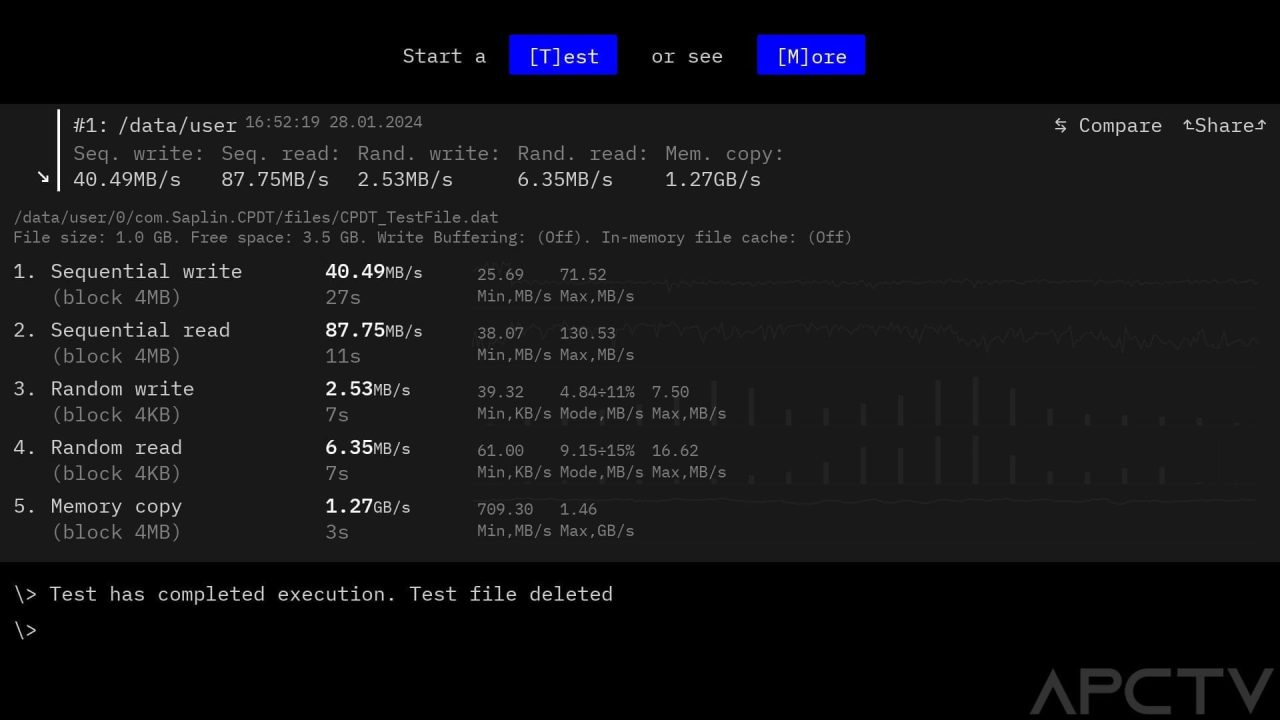Select the #1: /data/user result header
1280x720 pixels.
pos(155,125)
